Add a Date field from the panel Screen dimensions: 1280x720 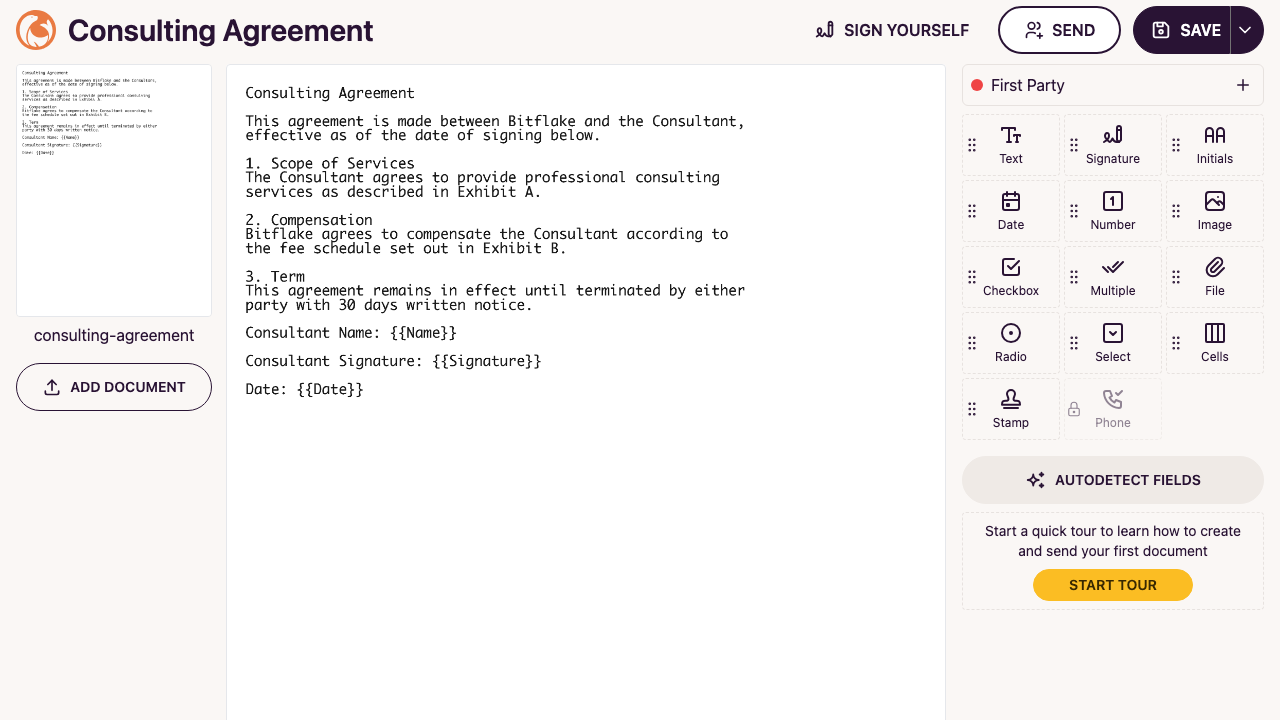click(1011, 211)
